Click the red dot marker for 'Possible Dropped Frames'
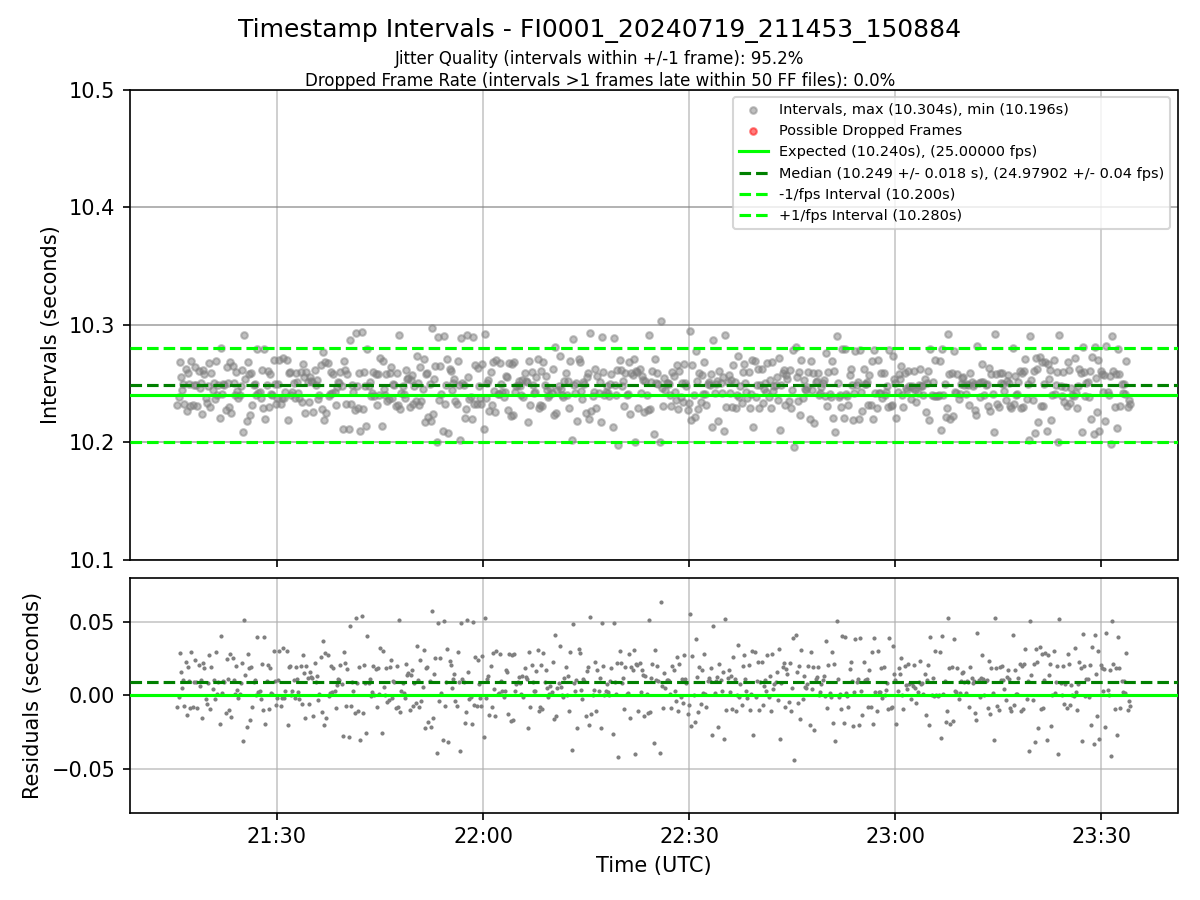The height and width of the screenshot is (900, 1200). coord(753,131)
